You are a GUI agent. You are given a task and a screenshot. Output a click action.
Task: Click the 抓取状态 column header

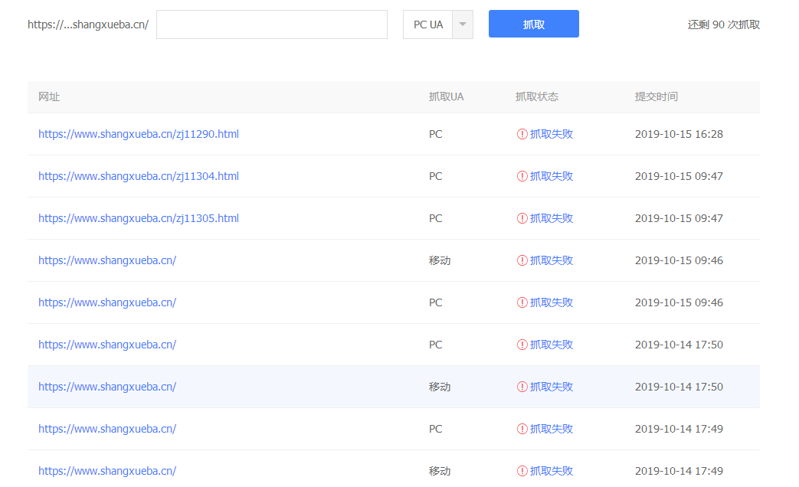point(537,97)
